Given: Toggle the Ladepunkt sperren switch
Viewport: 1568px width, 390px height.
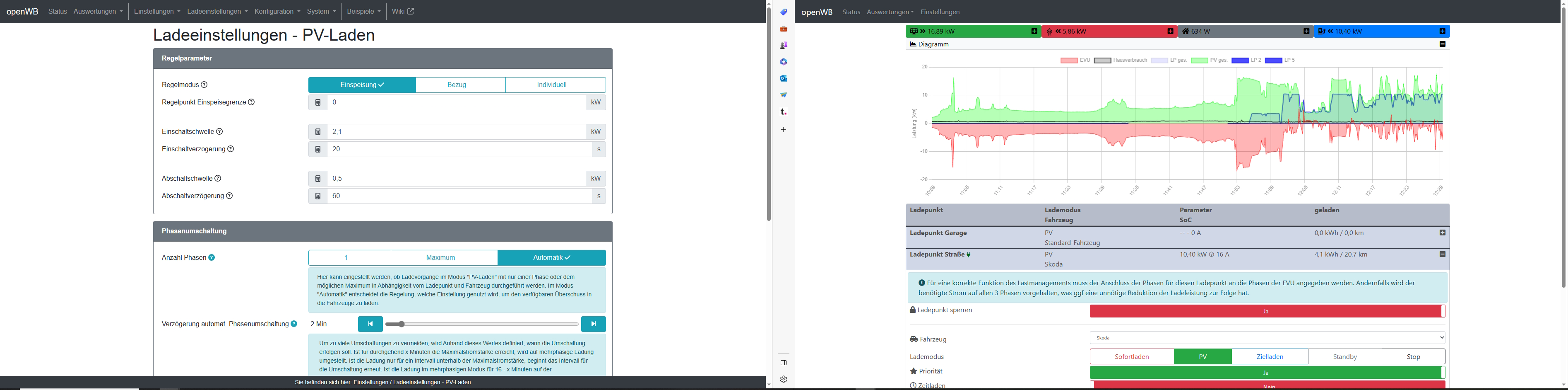Looking at the screenshot, I should click(1267, 311).
